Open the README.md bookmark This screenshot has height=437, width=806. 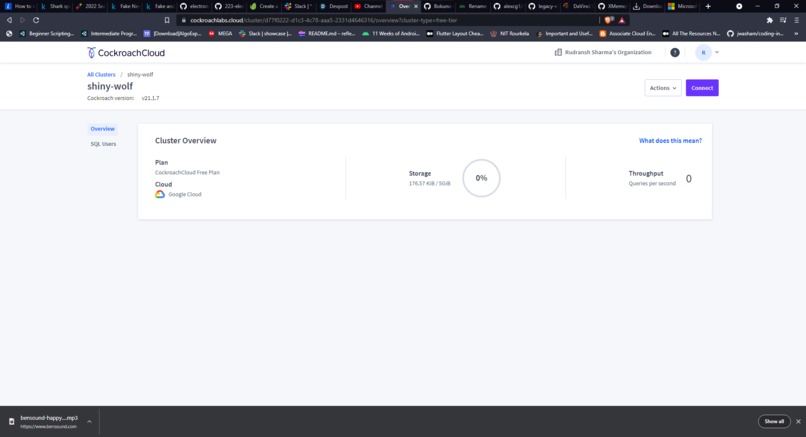[x=327, y=33]
